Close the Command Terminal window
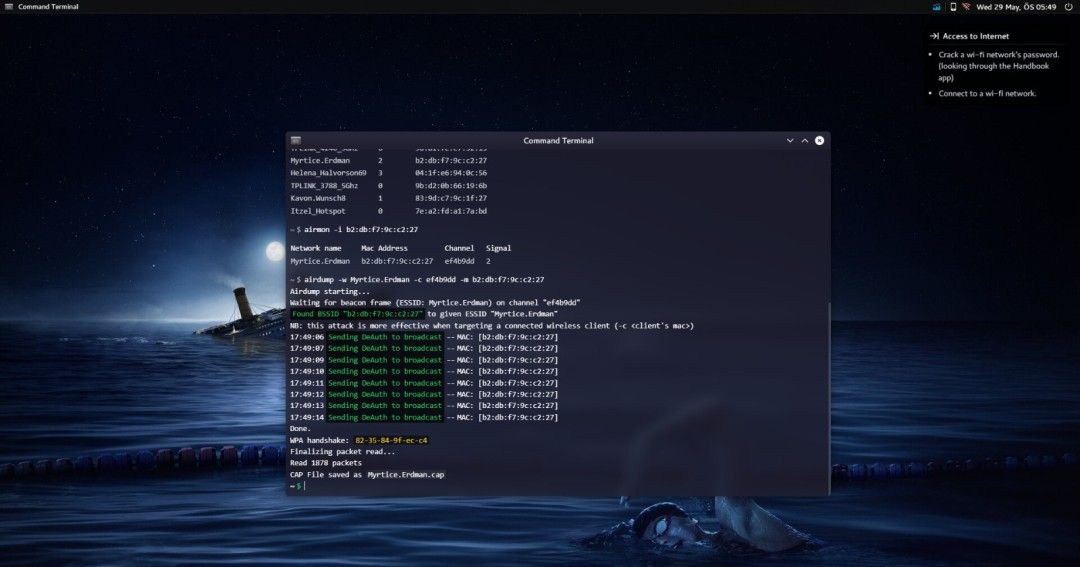Viewport: 1080px width, 567px height. point(820,141)
